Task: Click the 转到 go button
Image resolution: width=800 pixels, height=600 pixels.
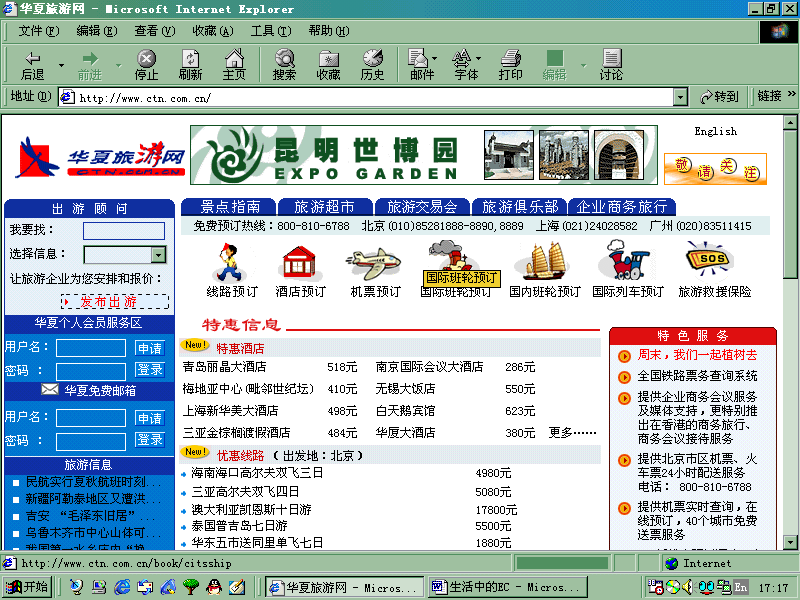Action: coord(719,96)
